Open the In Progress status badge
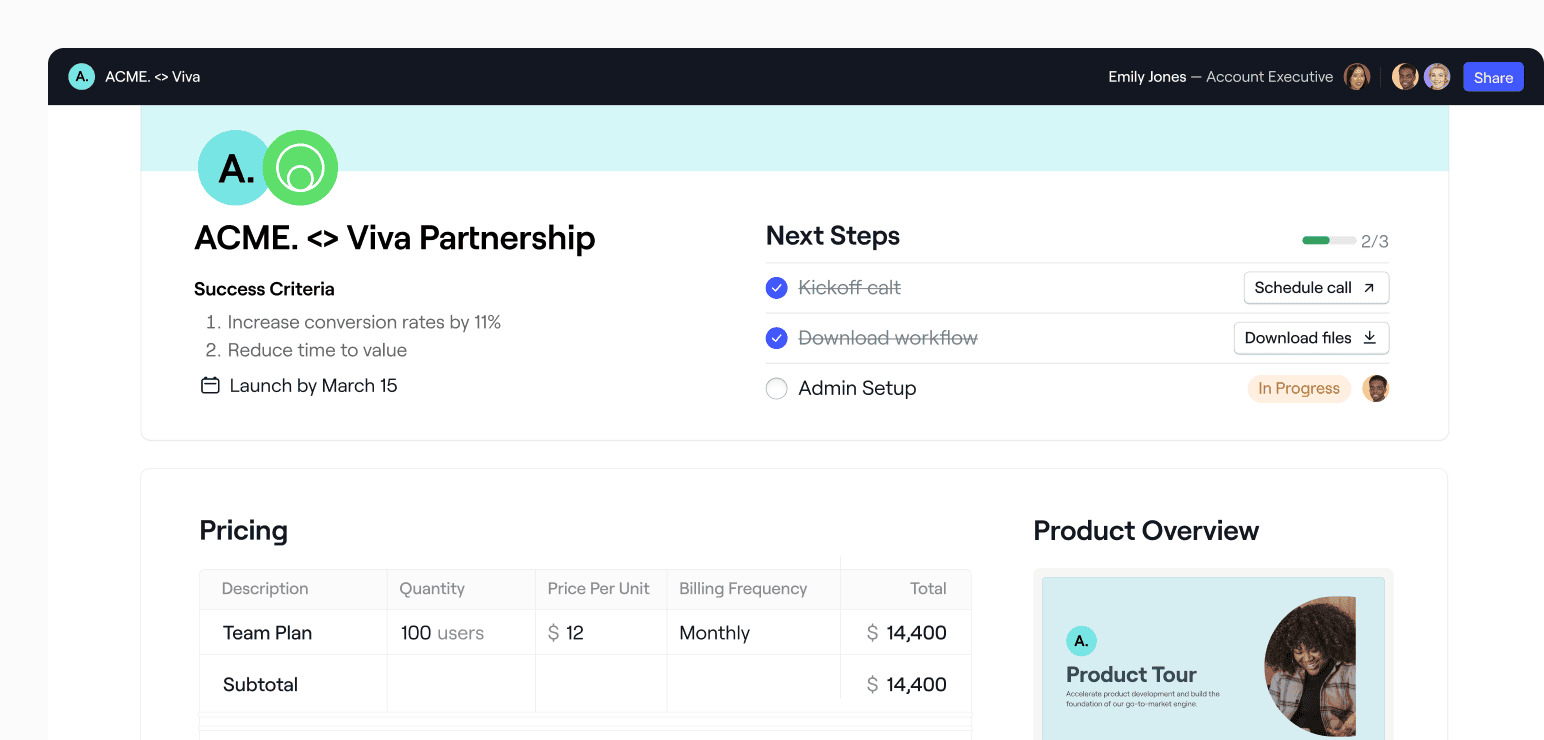This screenshot has width=1544, height=740. pyautogui.click(x=1299, y=389)
